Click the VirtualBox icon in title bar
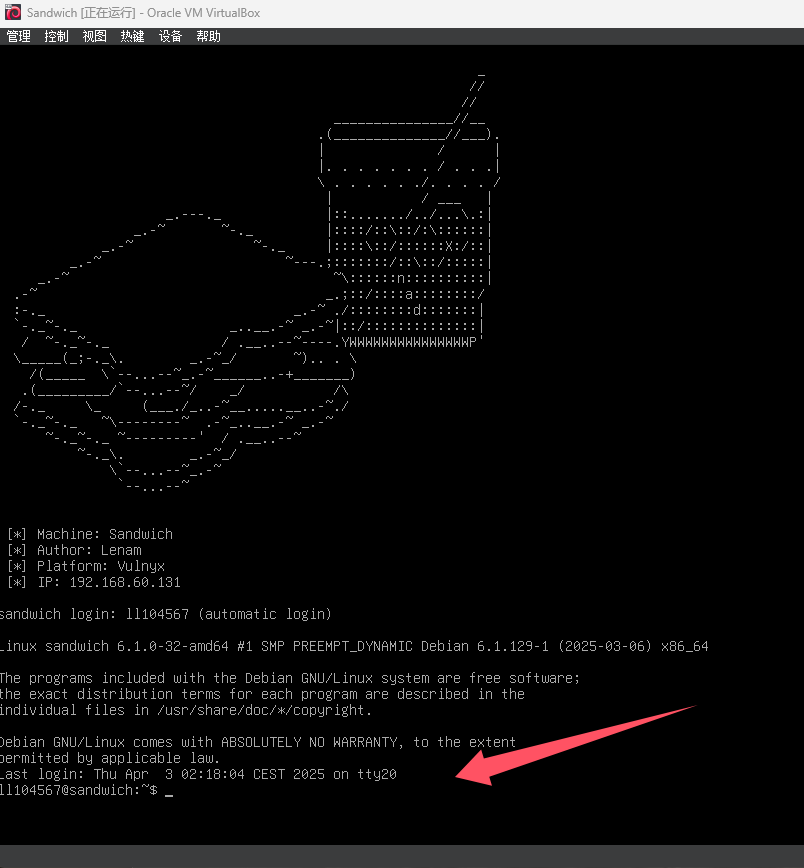 tap(13, 12)
